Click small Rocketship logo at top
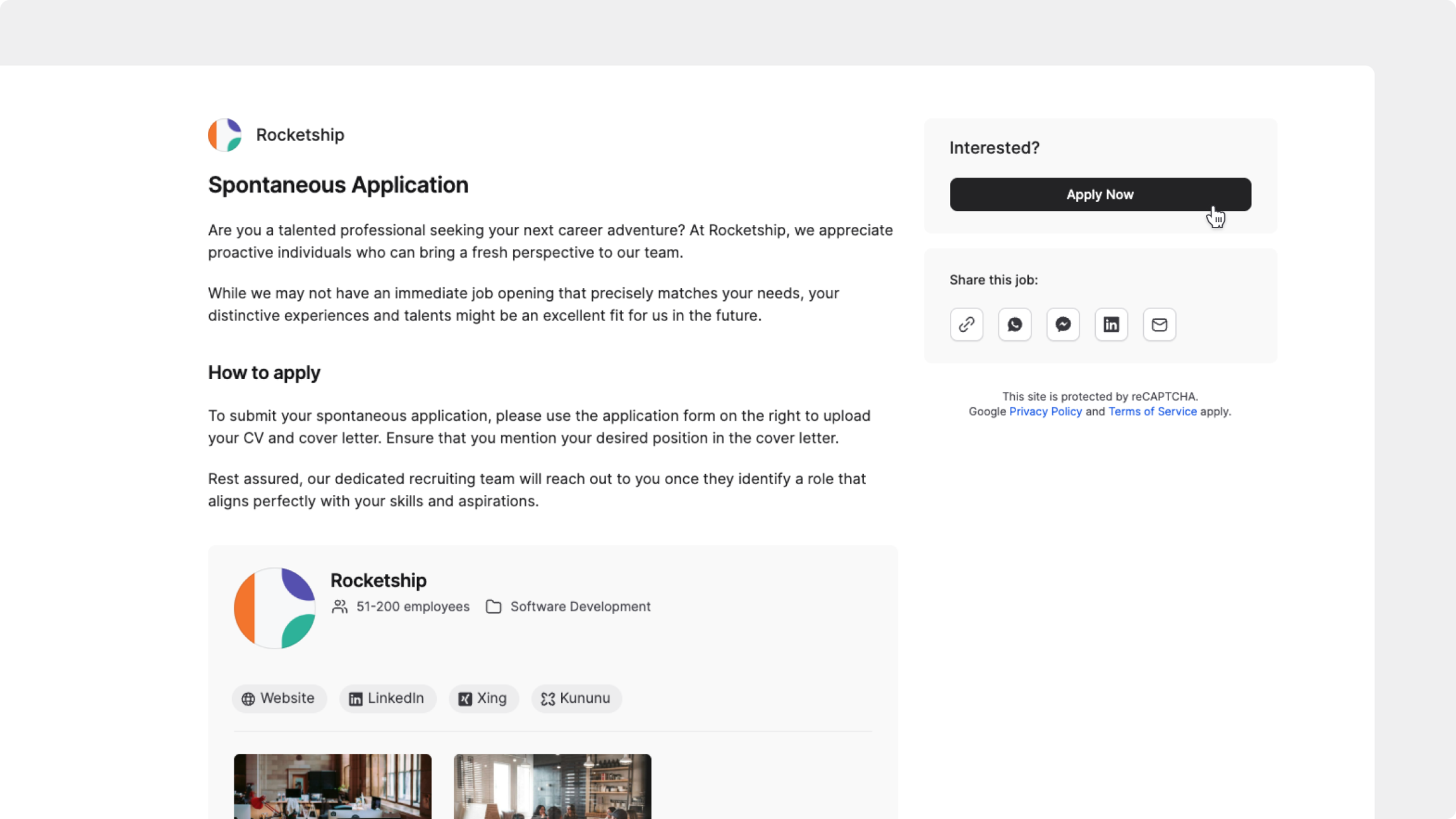The image size is (1456, 819). (x=225, y=135)
